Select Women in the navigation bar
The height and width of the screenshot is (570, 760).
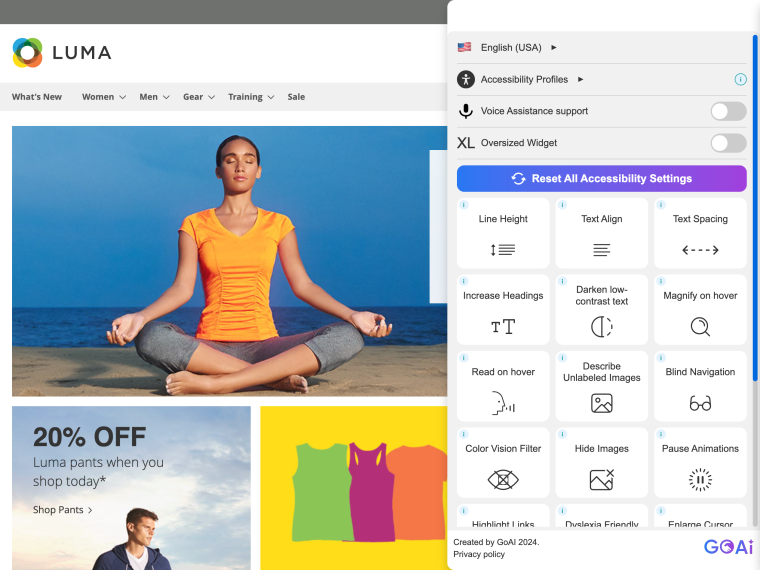98,97
